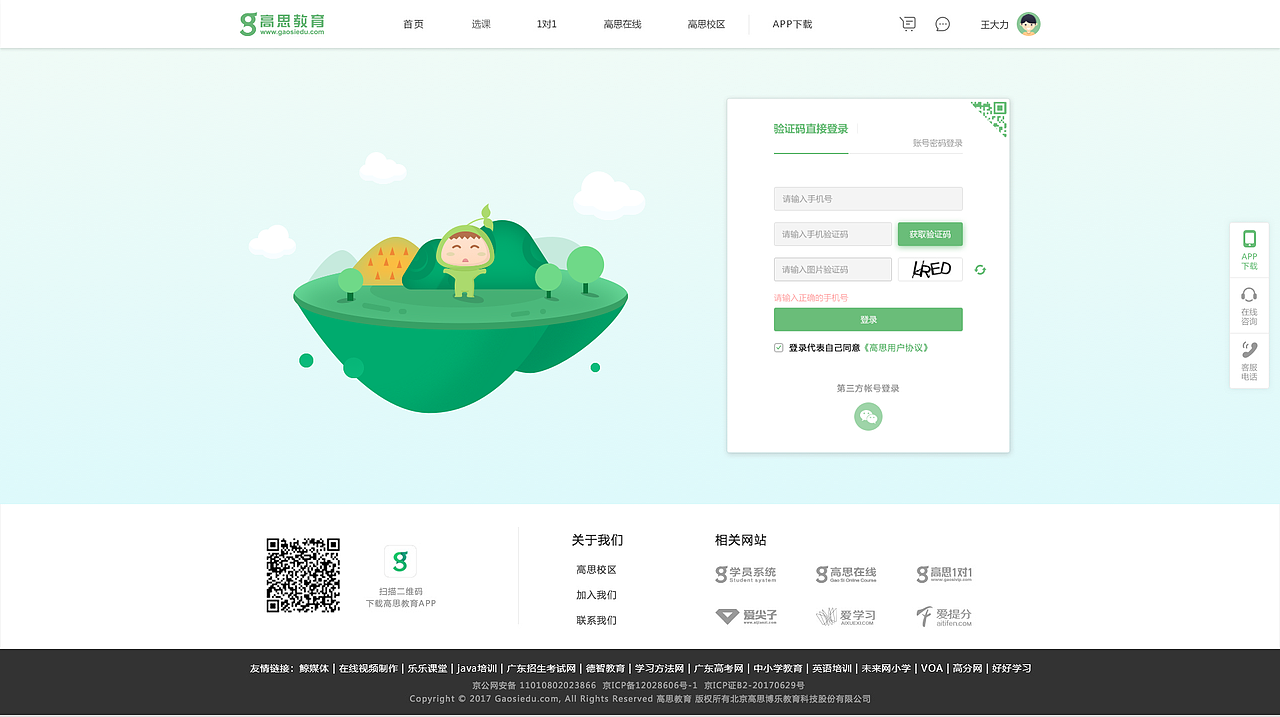1280x717 pixels.
Task: Open 客服电话 phone in the right sidebar
Action: 1249,360
